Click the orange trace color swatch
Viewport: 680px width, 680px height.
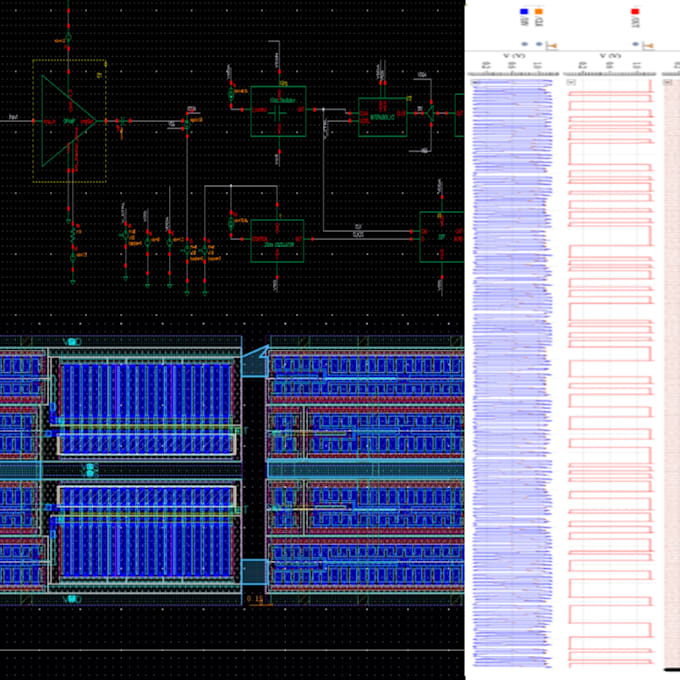click(539, 11)
